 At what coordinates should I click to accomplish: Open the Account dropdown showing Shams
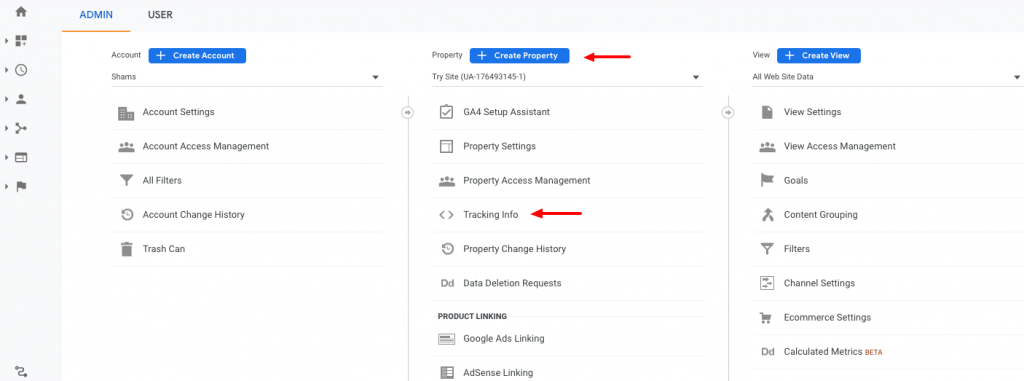pos(246,77)
